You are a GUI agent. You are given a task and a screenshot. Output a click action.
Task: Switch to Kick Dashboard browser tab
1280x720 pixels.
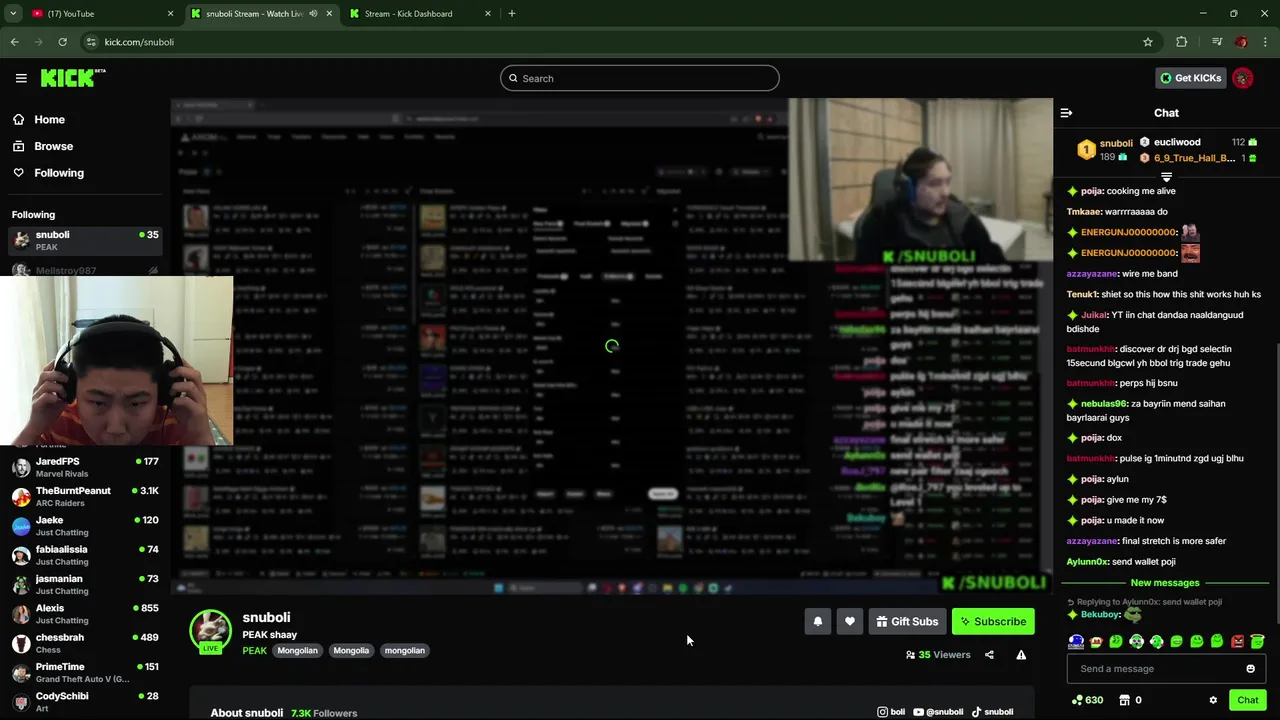(418, 14)
